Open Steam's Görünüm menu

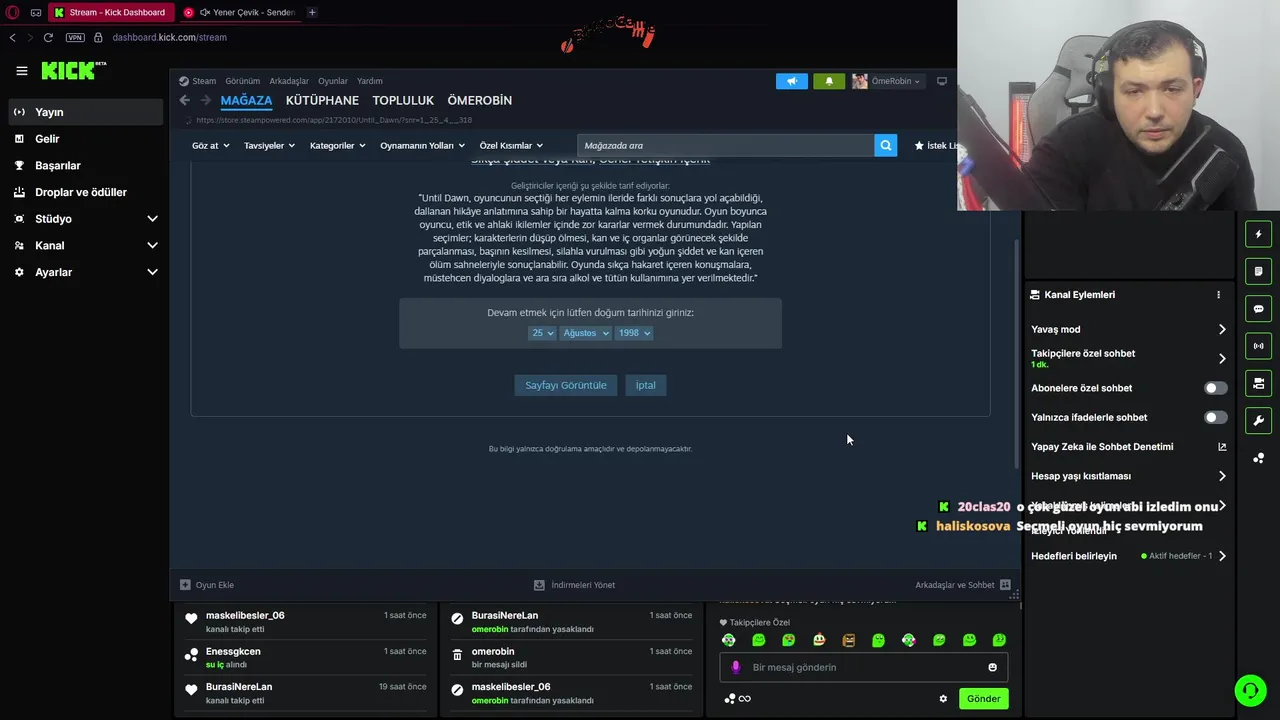click(242, 81)
